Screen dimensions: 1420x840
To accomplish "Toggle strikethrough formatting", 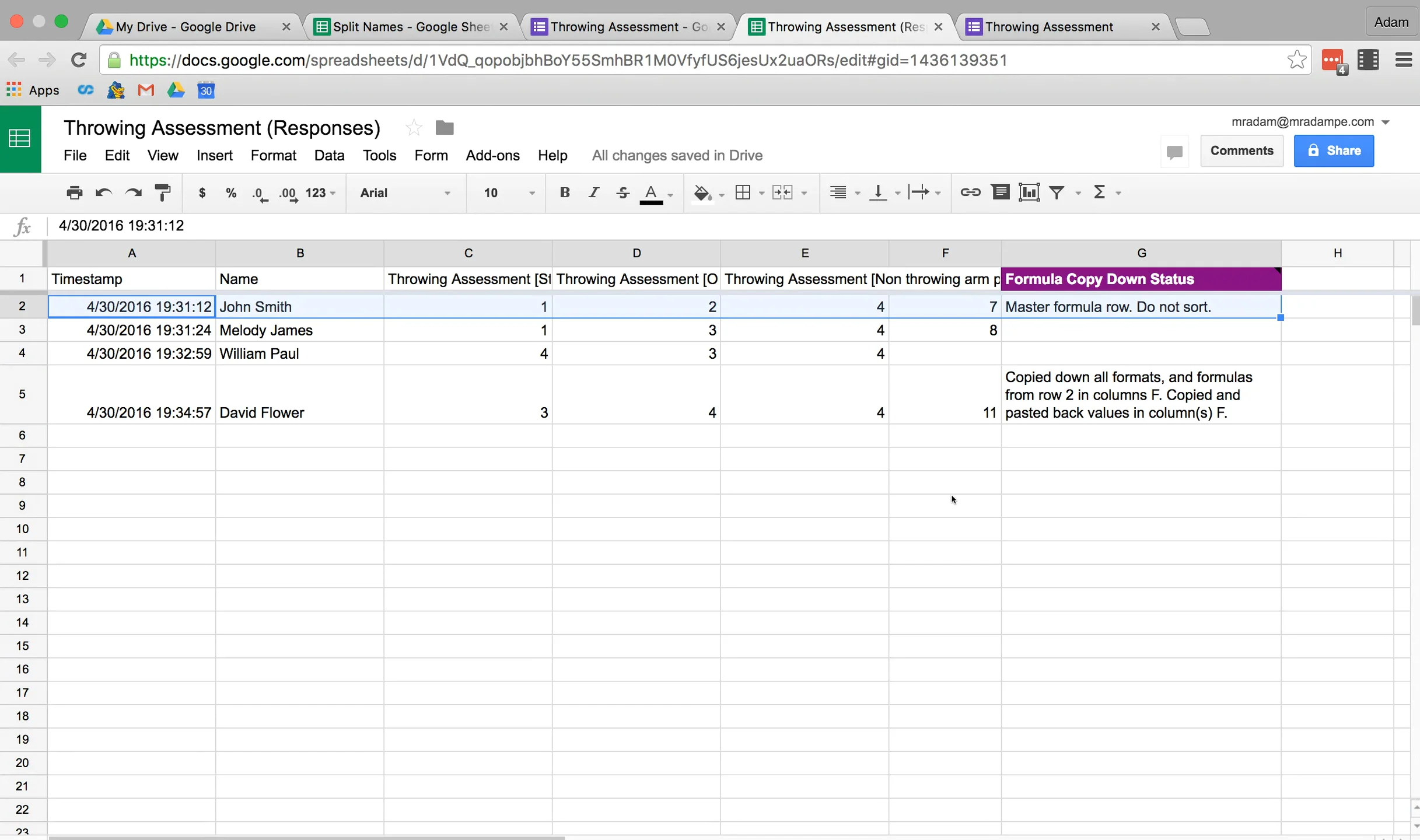I will click(x=622, y=192).
